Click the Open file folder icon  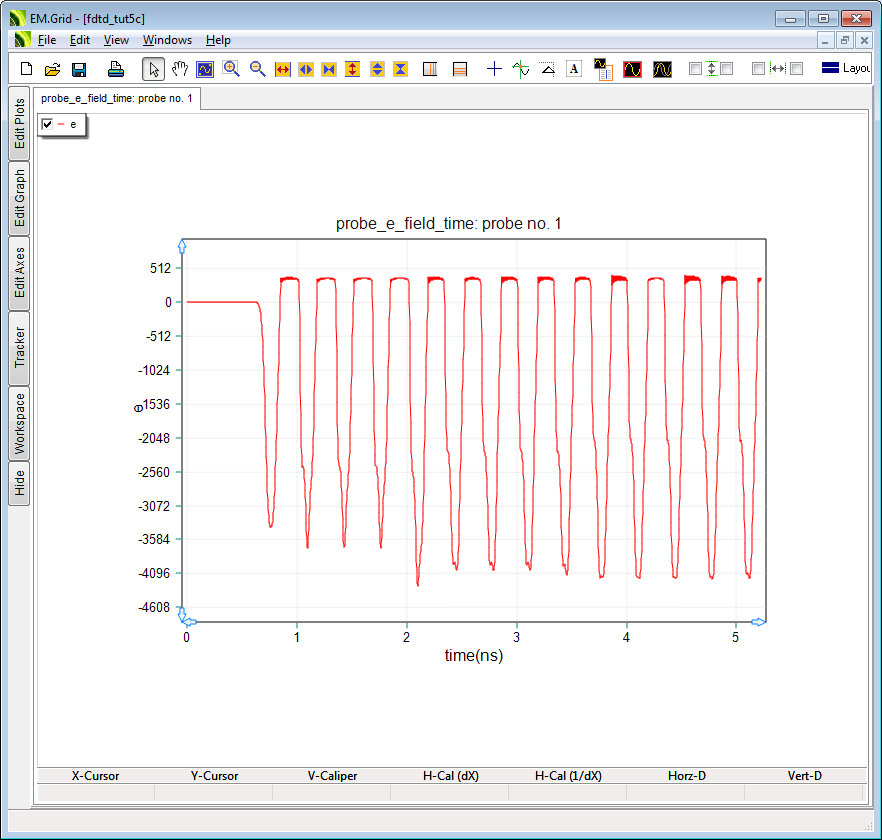(53, 69)
